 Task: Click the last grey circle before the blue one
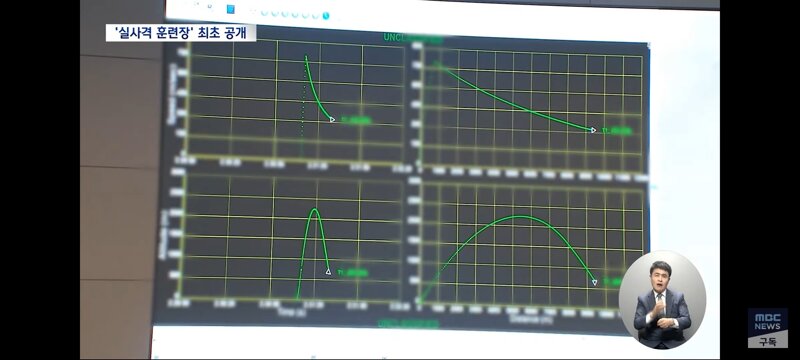coord(316,15)
